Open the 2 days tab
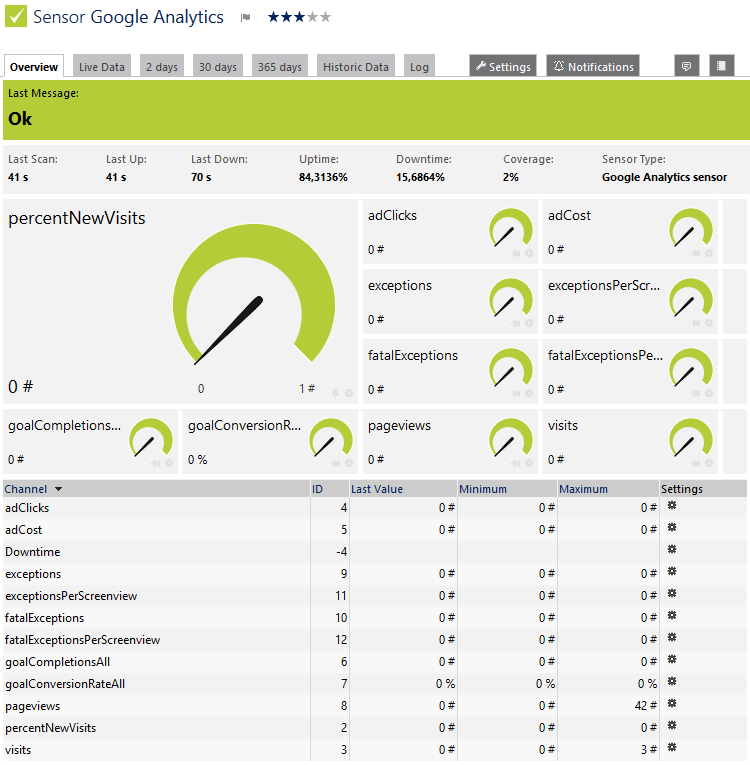 point(162,66)
